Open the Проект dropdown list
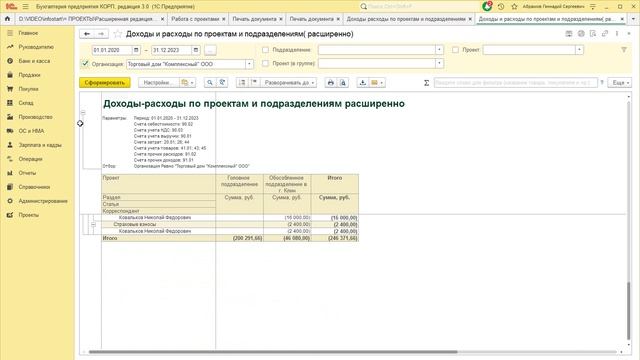Viewport: 640px width, 360px height. (579, 50)
